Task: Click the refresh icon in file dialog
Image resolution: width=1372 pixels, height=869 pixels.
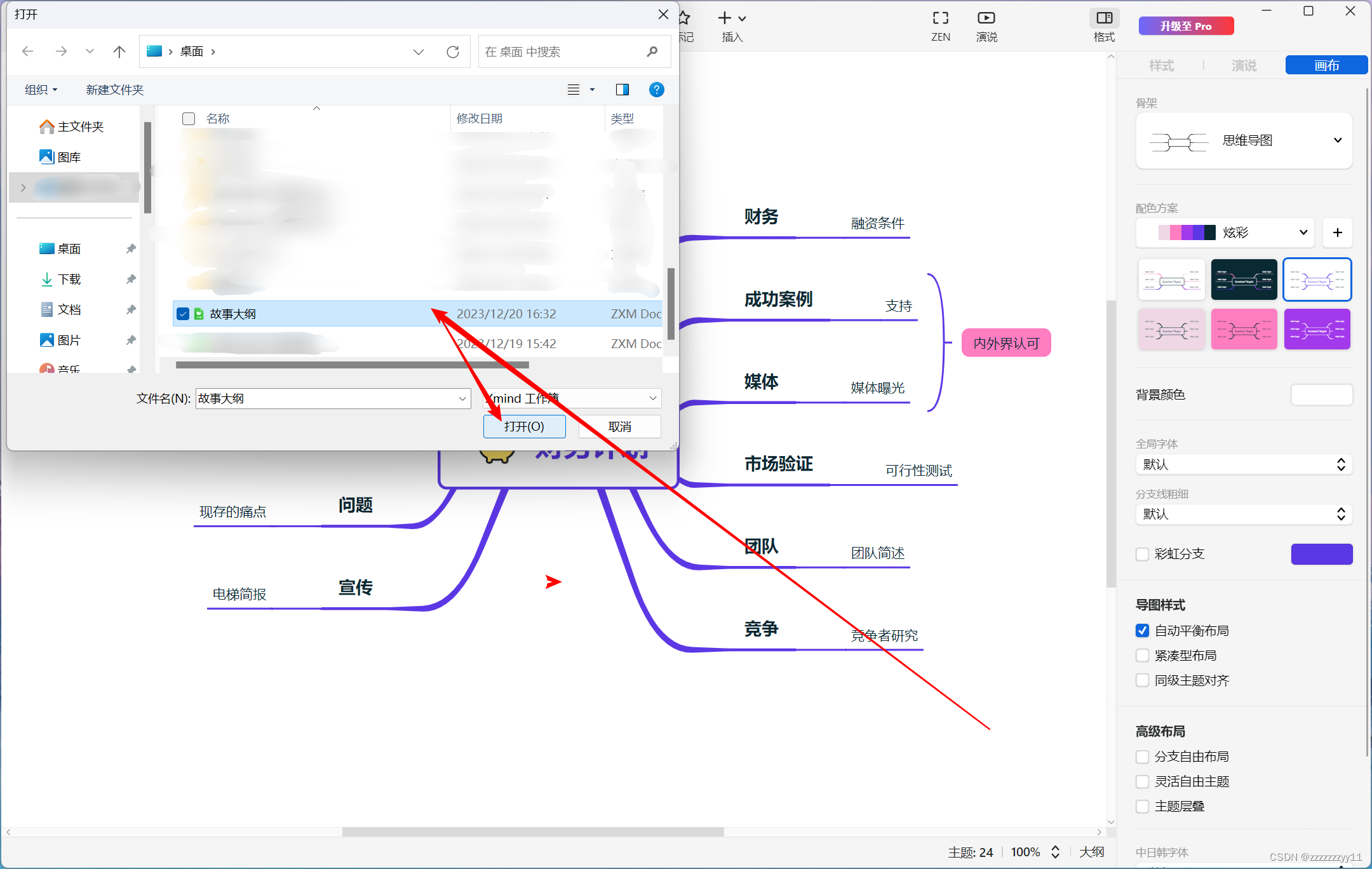Action: [x=452, y=52]
